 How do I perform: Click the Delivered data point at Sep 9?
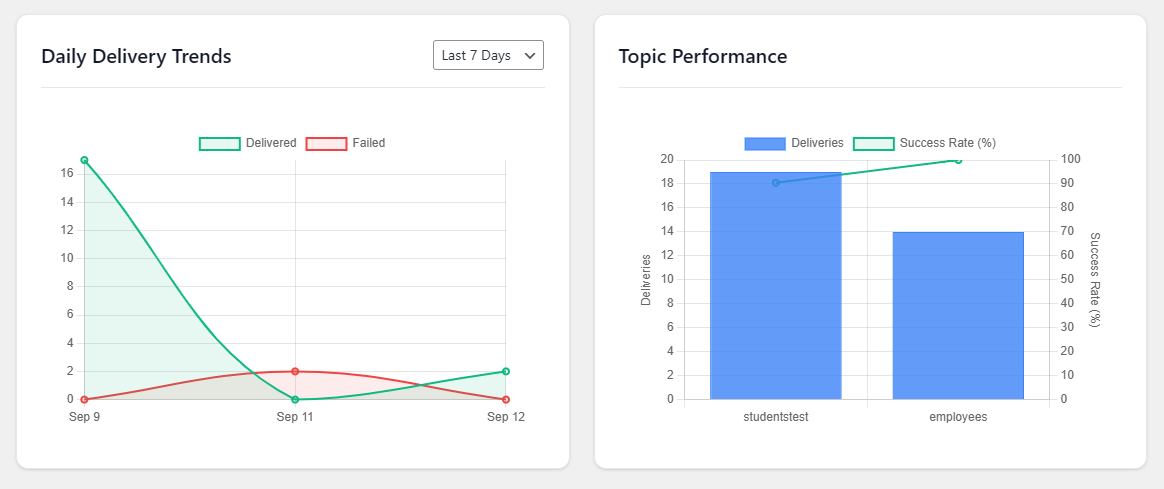pyautogui.click(x=85, y=160)
